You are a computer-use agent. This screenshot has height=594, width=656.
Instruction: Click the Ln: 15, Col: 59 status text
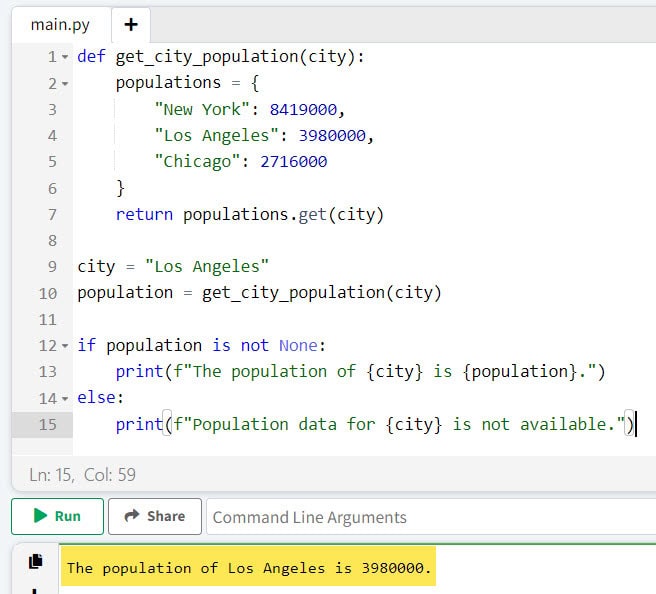(82, 475)
